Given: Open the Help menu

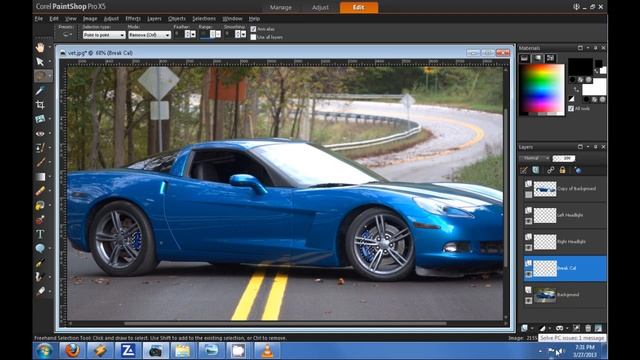Looking at the screenshot, I should pos(254,19).
